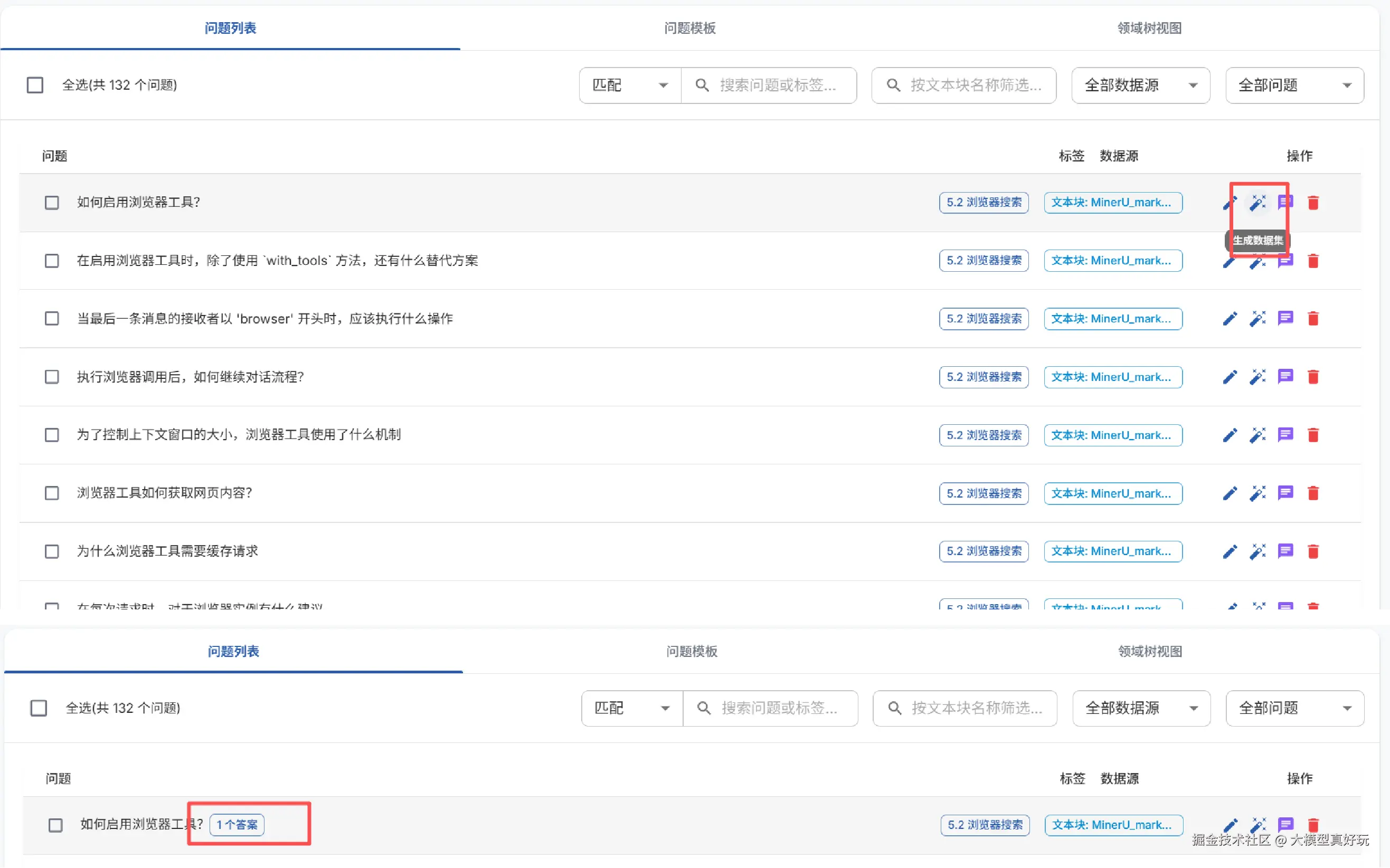The image size is (1390, 868).
Task: Delete the '浏览器工具如何获取网页内容' question
Action: (x=1313, y=493)
